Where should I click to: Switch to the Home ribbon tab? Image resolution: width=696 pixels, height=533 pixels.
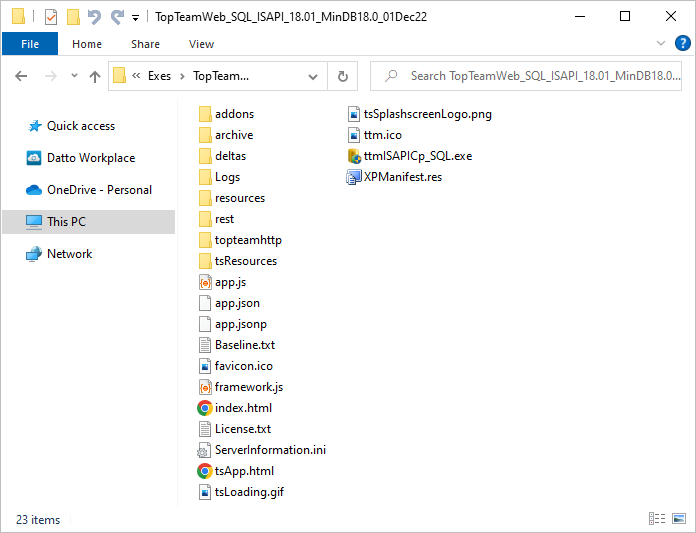click(87, 44)
